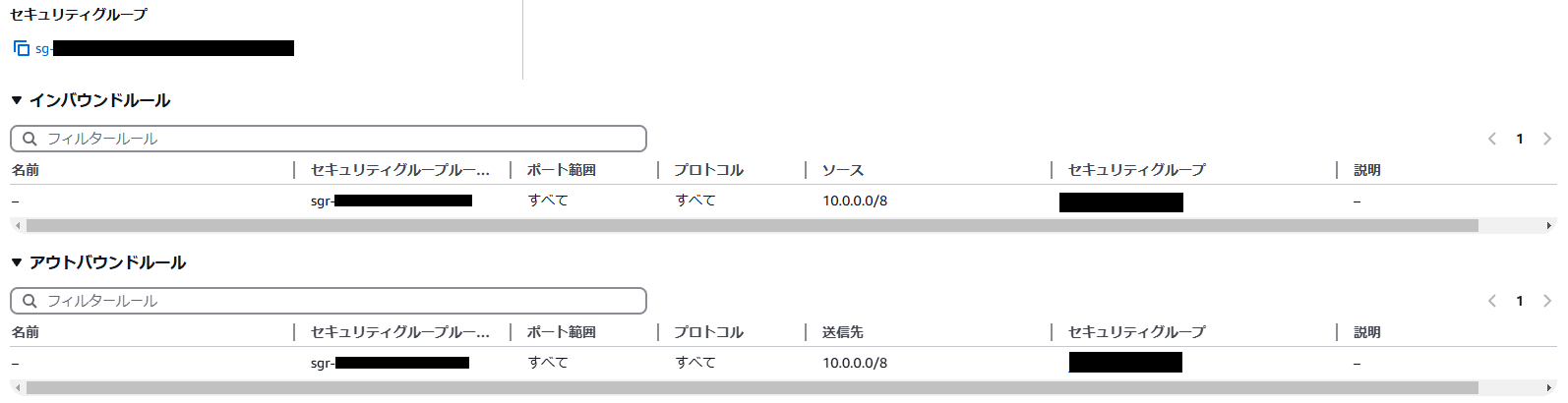The image size is (1568, 403).
Task: Go to next page of inbound rules
Action: pos(1547,139)
